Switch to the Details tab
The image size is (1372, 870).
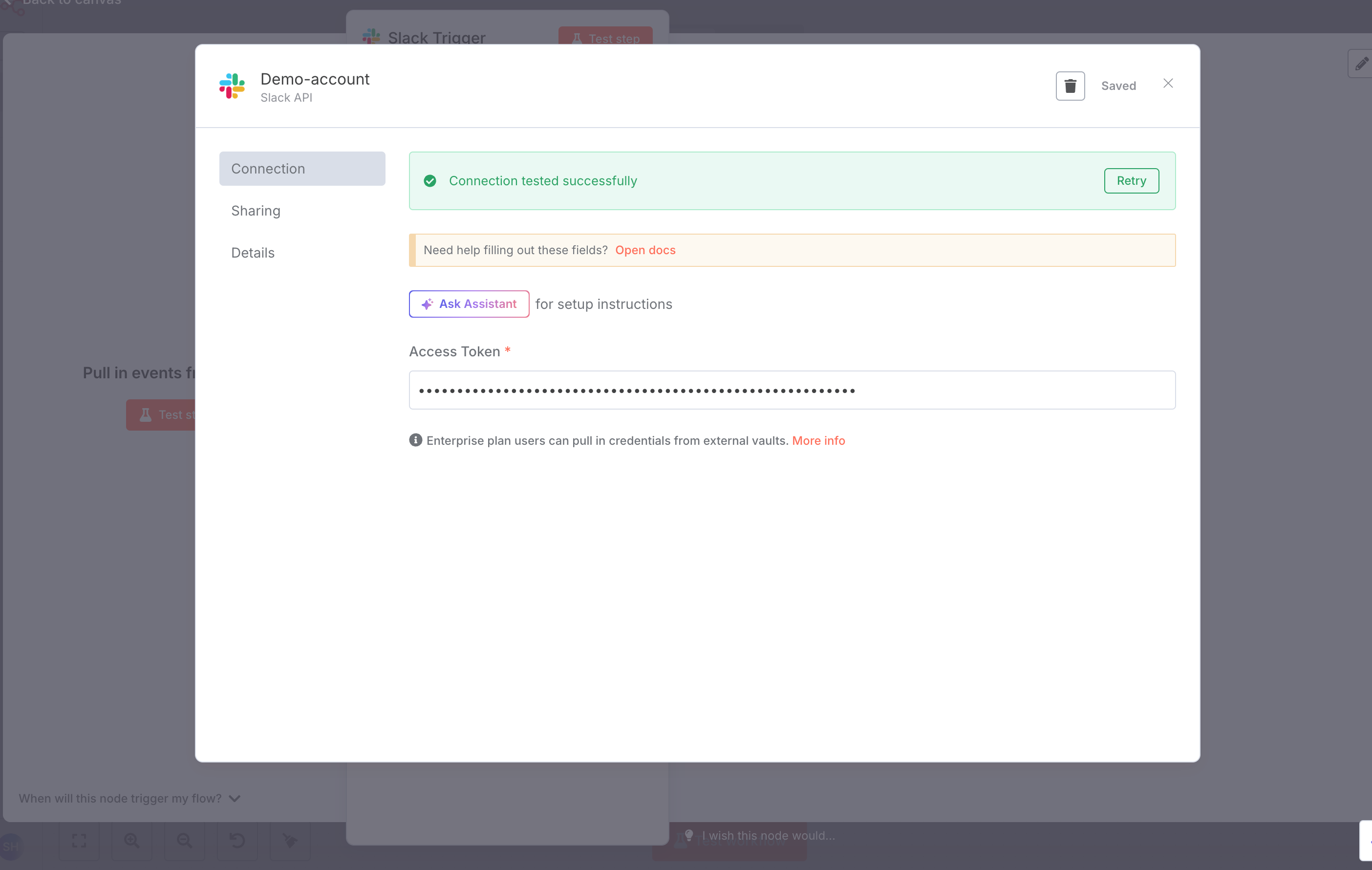pyautogui.click(x=253, y=253)
